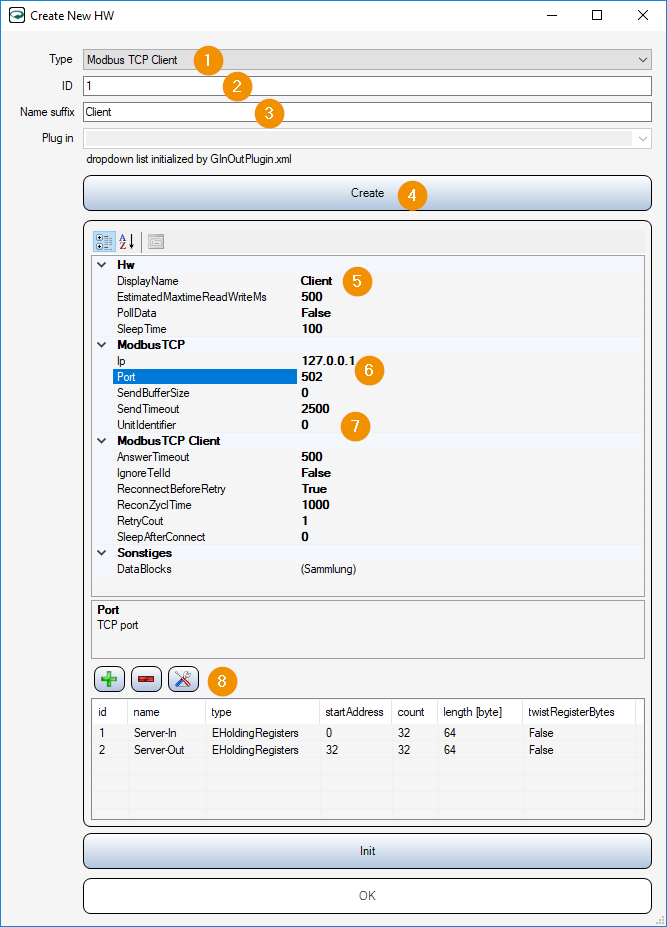Screen dimensions: 667x927
Task: Click the startAddress column header
Action: pyautogui.click(x=355, y=712)
